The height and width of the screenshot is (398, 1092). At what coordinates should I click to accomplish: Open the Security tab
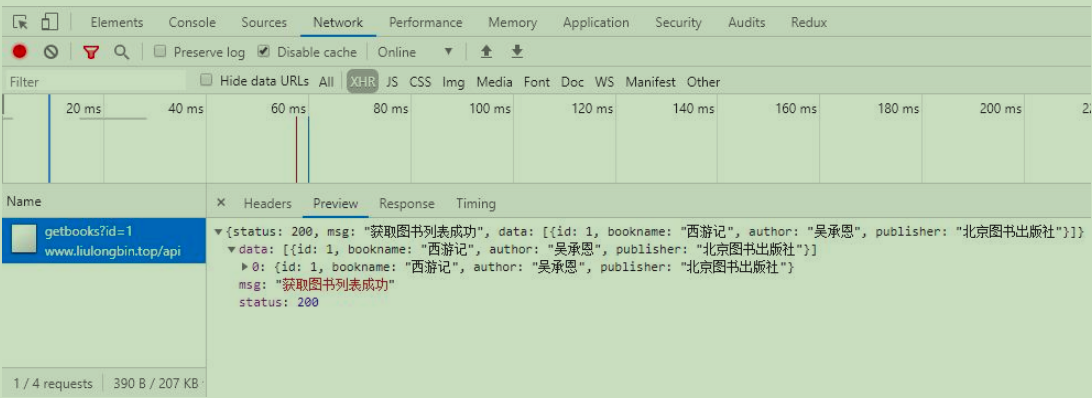(678, 22)
